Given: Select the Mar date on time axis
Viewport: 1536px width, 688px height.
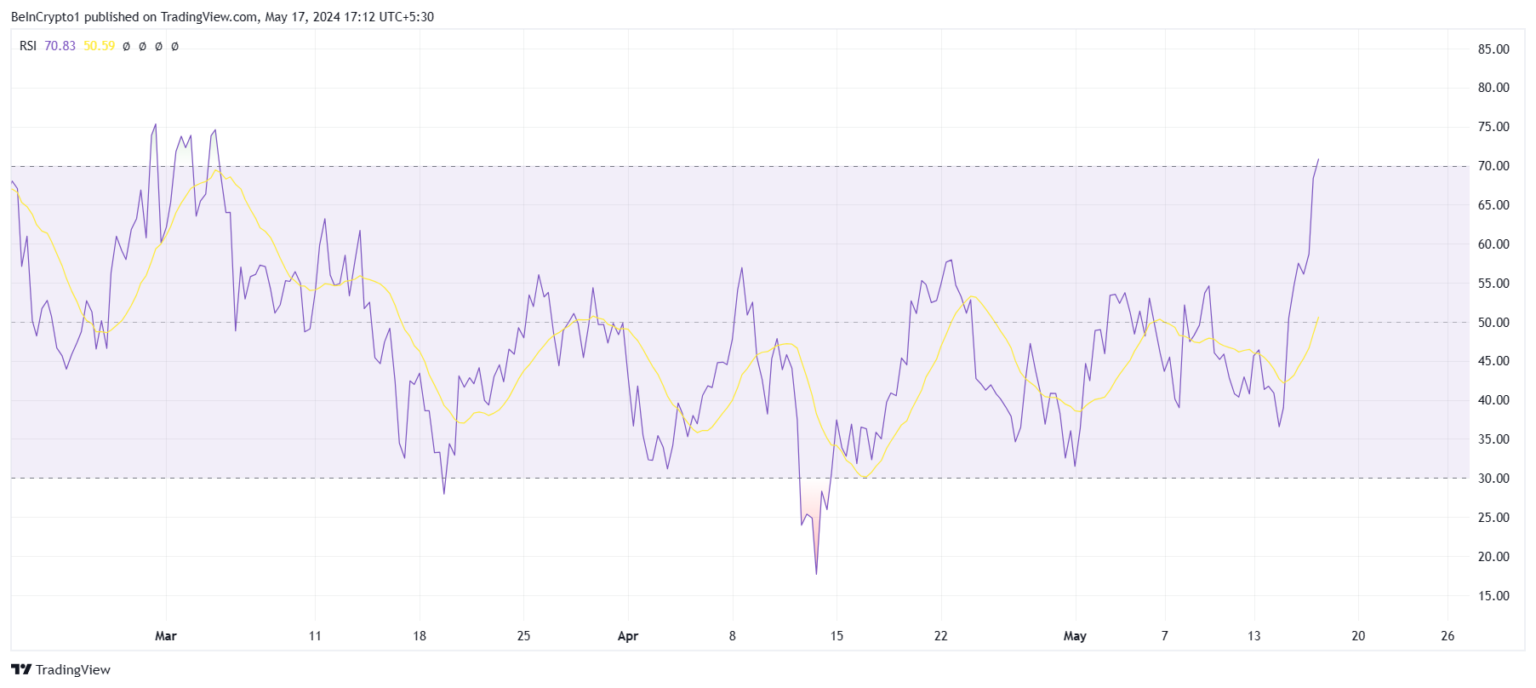Looking at the screenshot, I should [x=165, y=635].
